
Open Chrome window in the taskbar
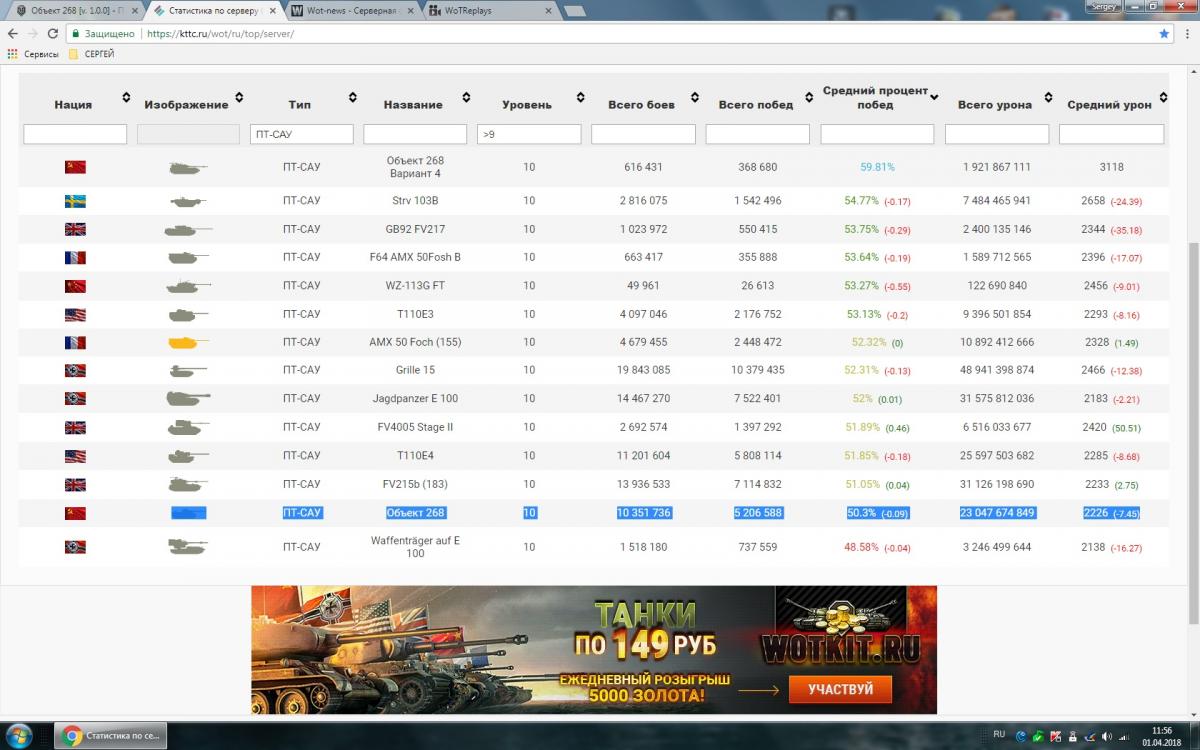click(110, 736)
